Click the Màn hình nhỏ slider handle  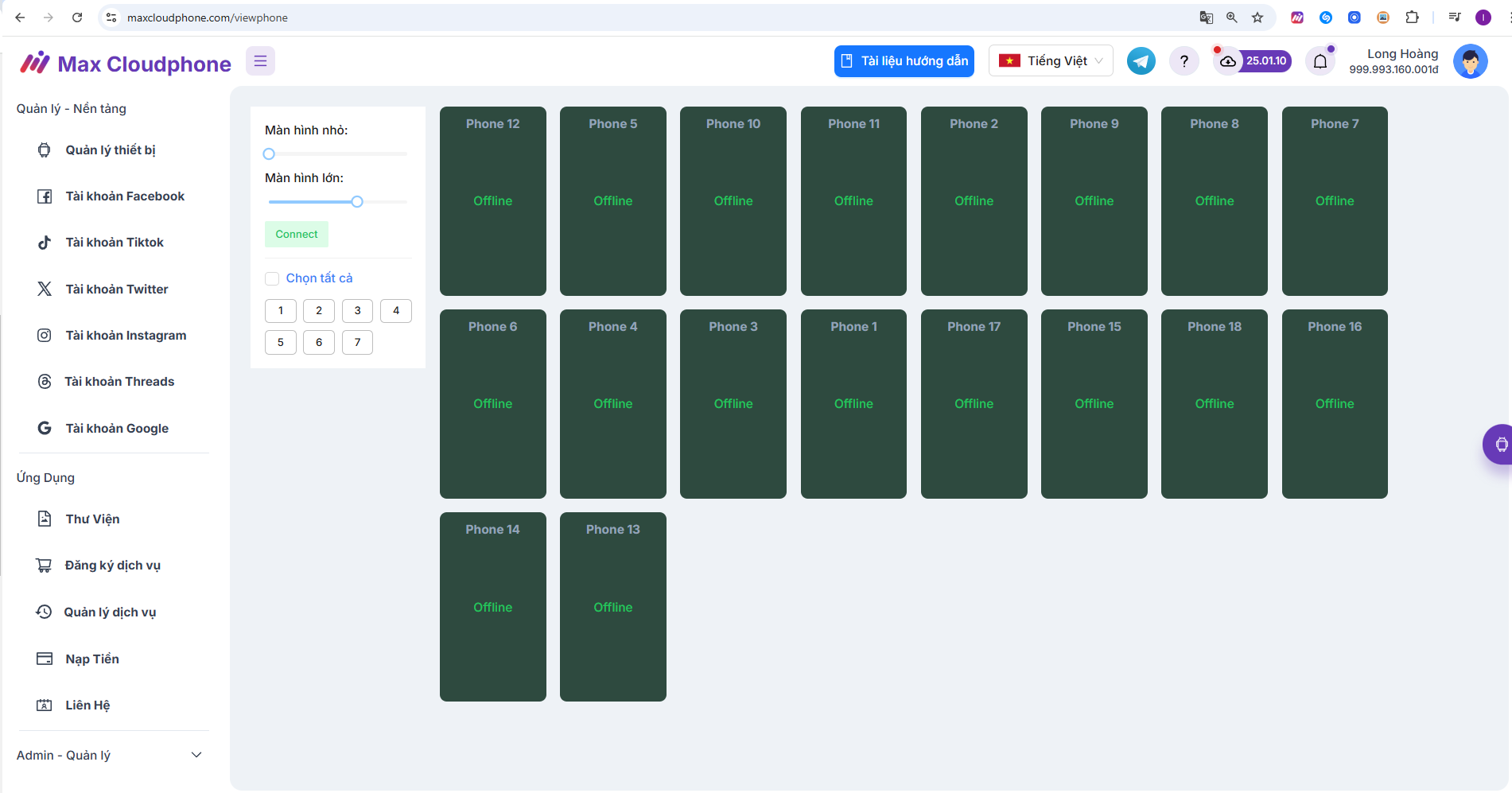click(x=269, y=154)
